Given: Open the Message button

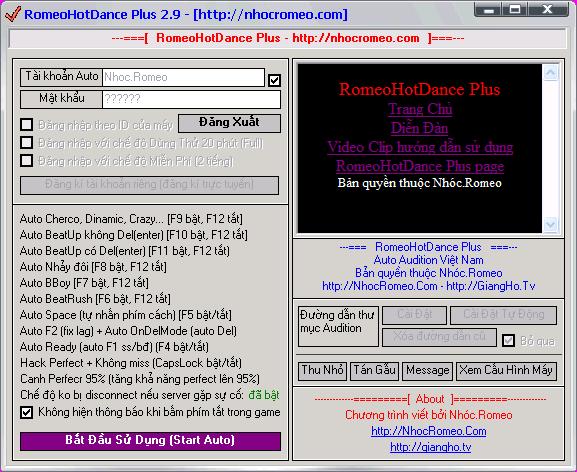Looking at the screenshot, I should 428,371.
